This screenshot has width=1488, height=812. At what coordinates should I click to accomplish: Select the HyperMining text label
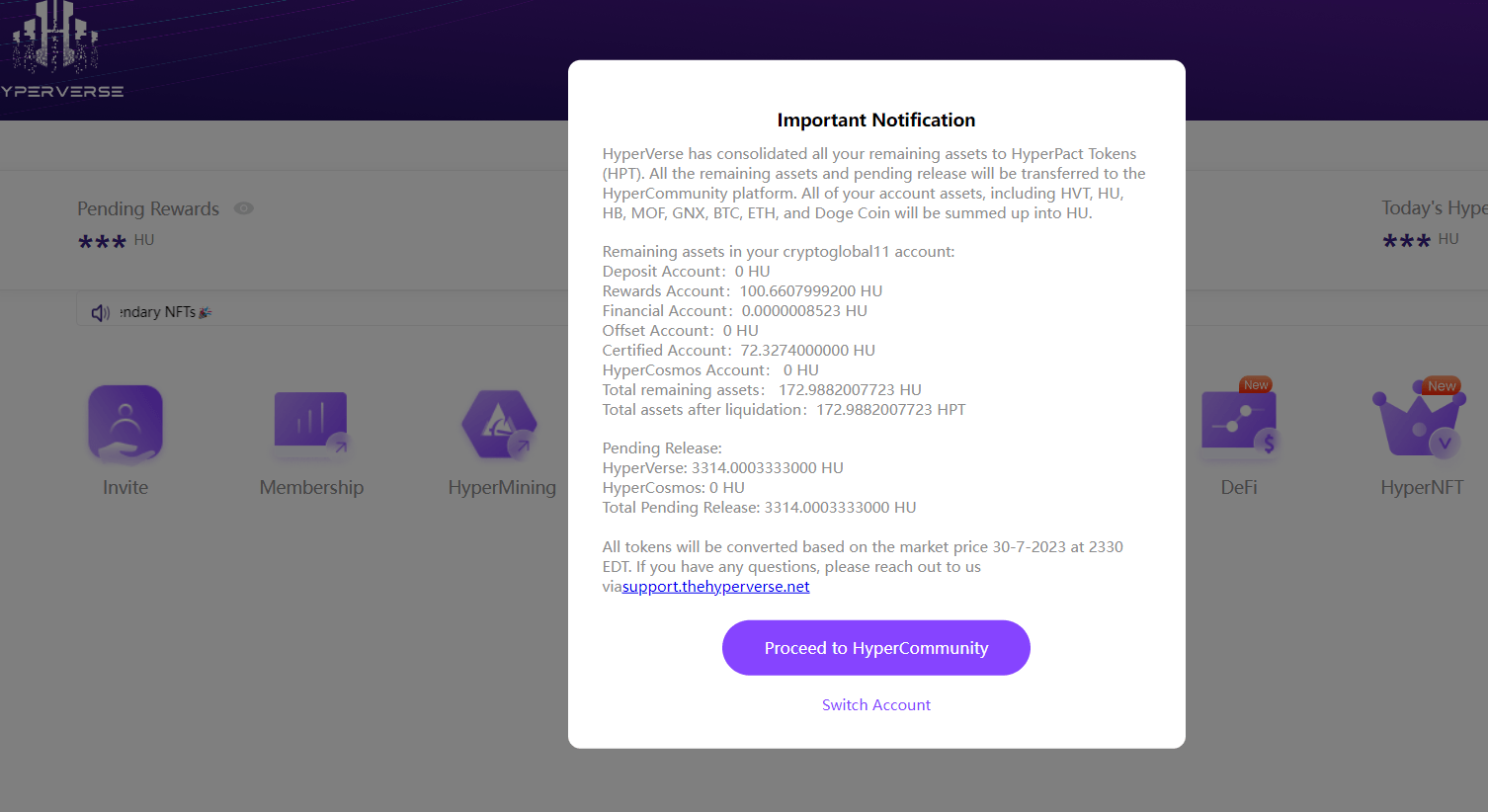(502, 488)
